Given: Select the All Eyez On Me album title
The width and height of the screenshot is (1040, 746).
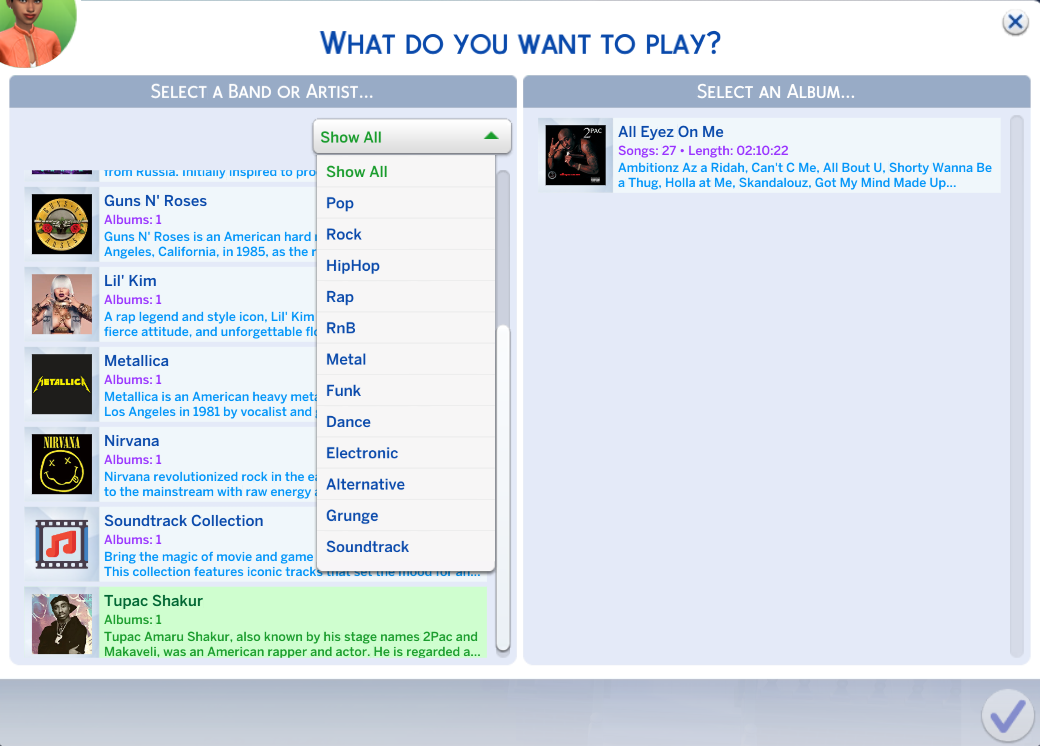Looking at the screenshot, I should click(671, 132).
